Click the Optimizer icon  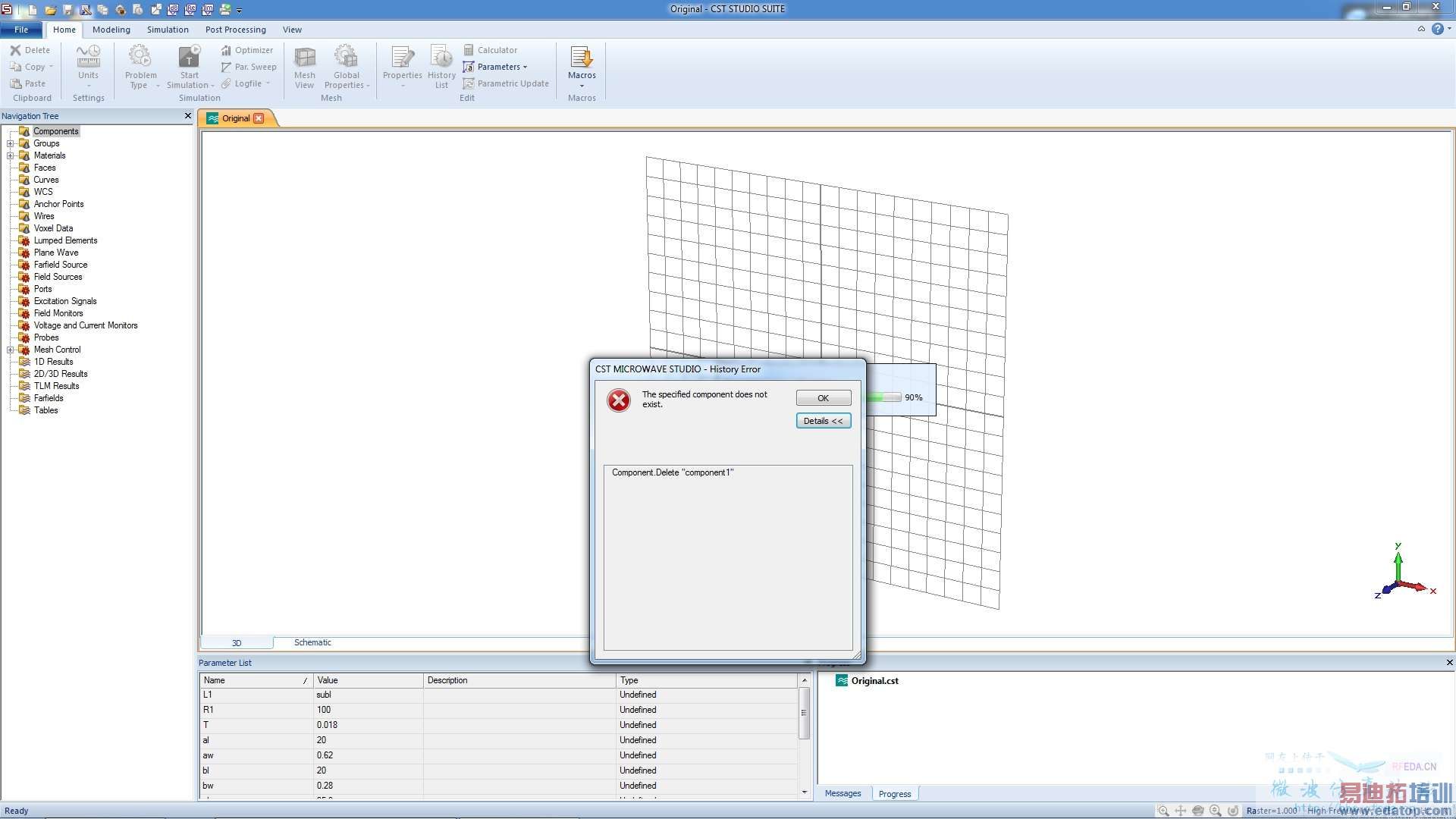point(226,50)
